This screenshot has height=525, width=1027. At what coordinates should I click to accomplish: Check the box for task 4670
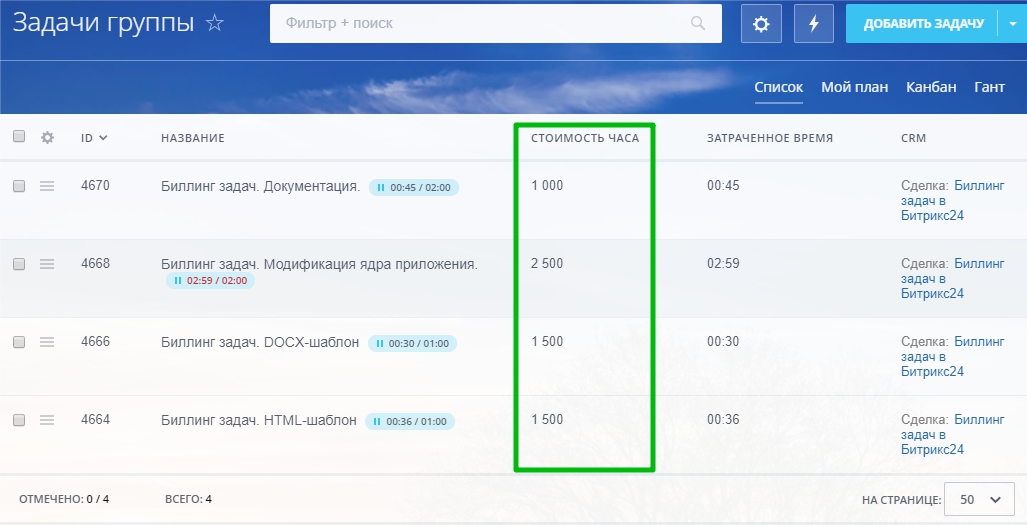[19, 186]
